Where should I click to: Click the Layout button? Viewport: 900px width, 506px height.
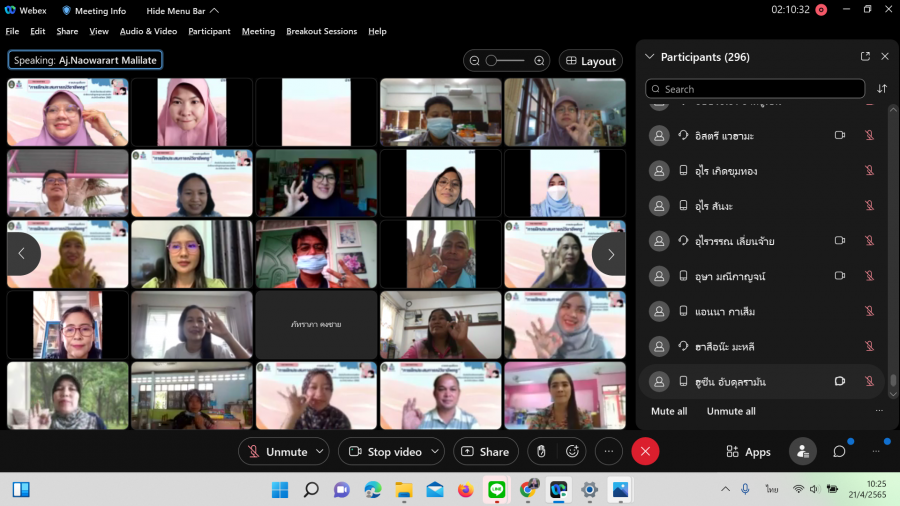click(590, 61)
